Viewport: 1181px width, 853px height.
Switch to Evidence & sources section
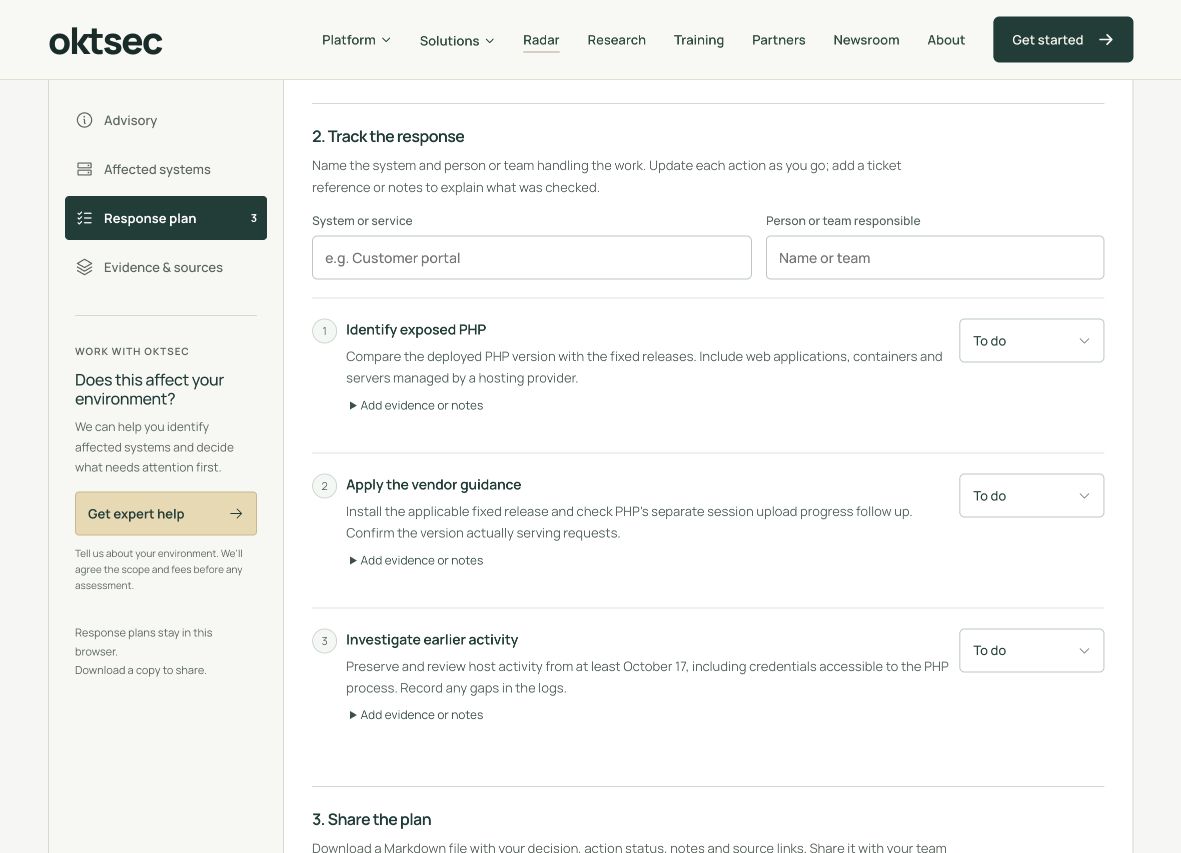tap(166, 267)
